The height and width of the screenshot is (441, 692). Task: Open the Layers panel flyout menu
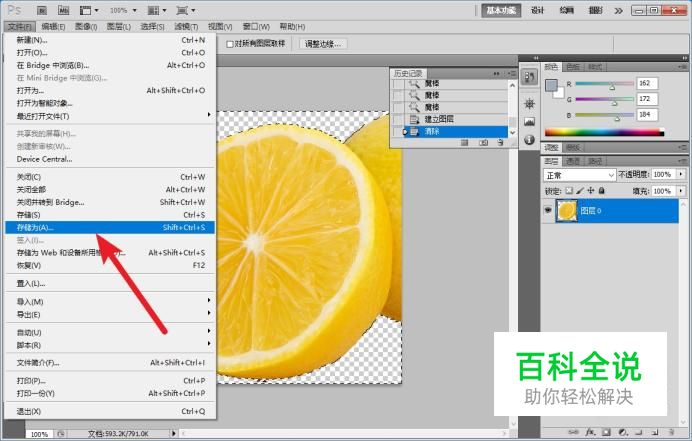tap(683, 162)
